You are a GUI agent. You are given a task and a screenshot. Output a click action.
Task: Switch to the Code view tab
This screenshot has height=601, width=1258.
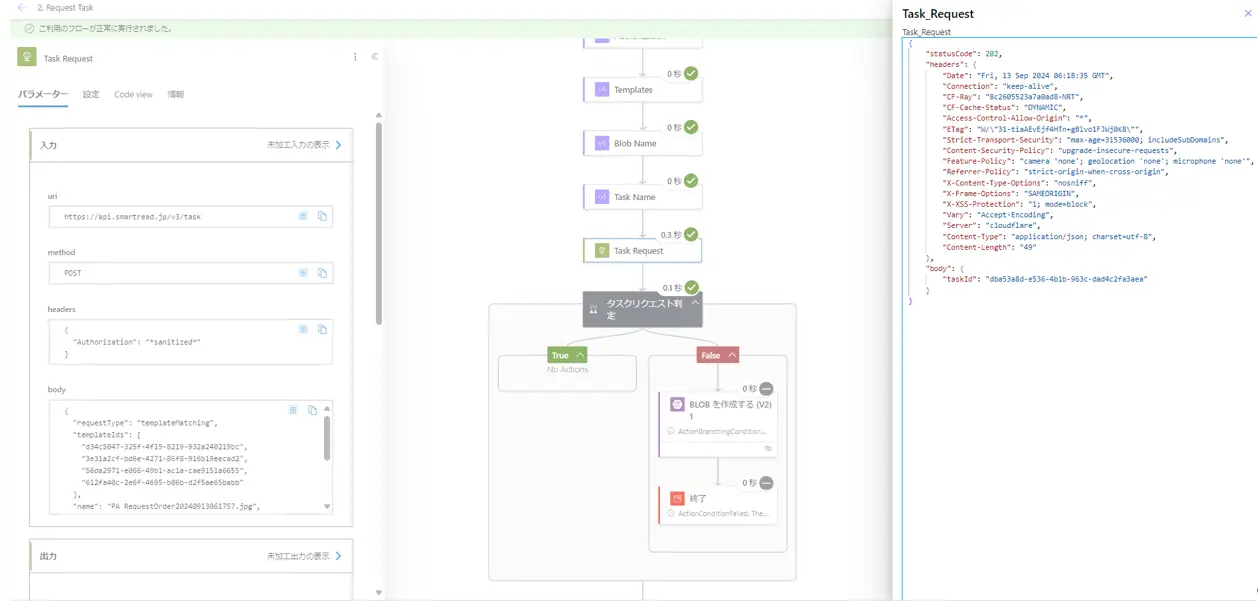point(133,94)
